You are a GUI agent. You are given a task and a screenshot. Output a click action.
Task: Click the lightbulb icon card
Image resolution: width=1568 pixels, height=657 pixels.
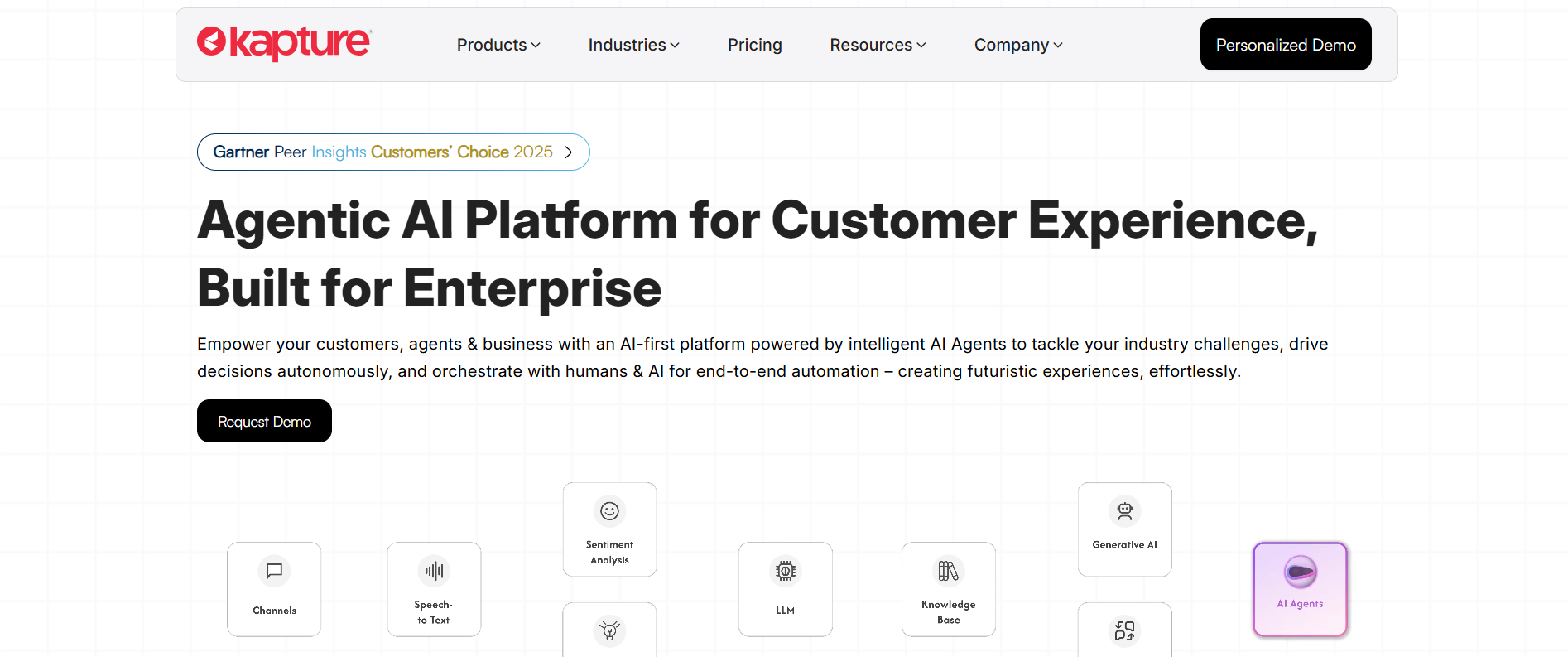point(609,631)
